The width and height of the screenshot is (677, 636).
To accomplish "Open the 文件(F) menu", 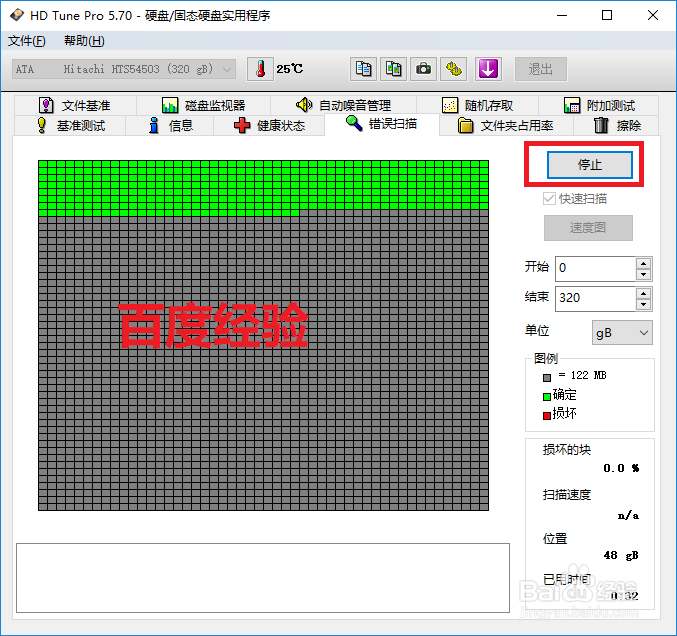I will coord(26,41).
